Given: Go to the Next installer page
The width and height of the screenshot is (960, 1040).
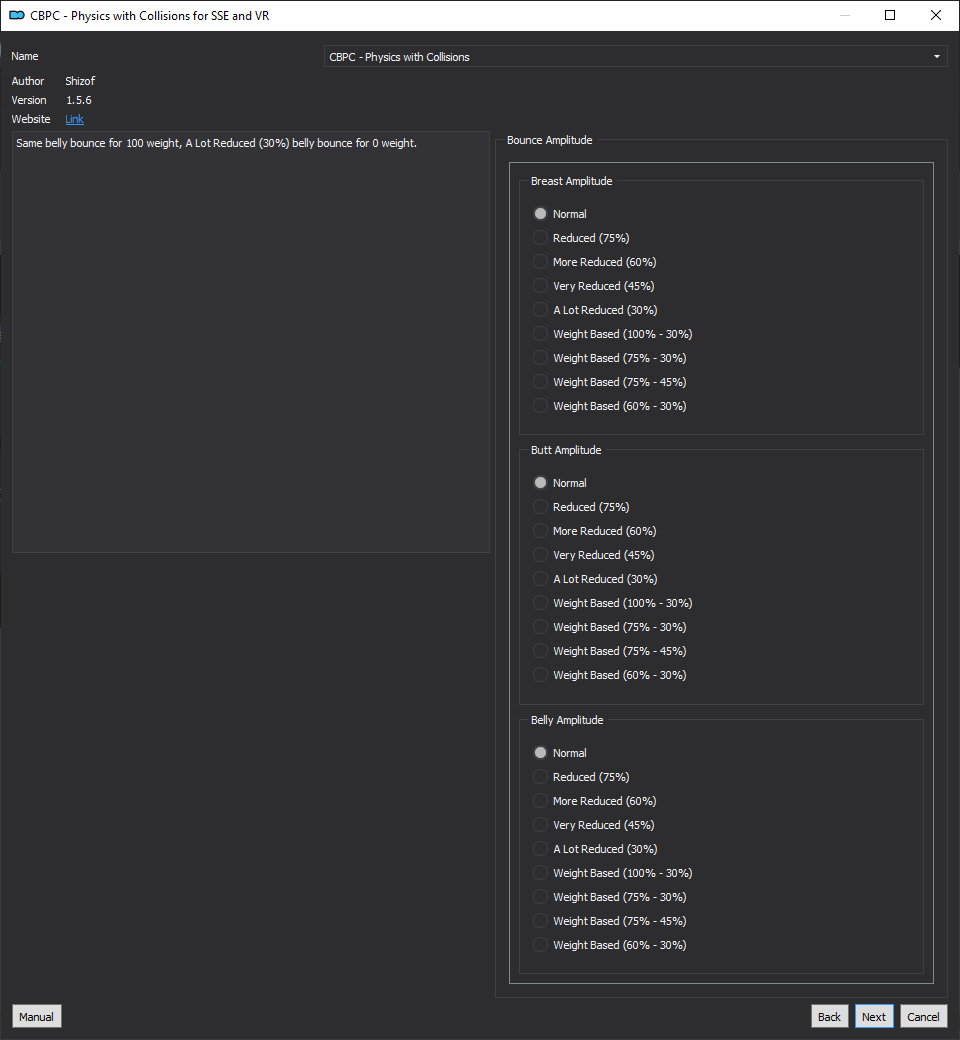Looking at the screenshot, I should click(874, 1017).
